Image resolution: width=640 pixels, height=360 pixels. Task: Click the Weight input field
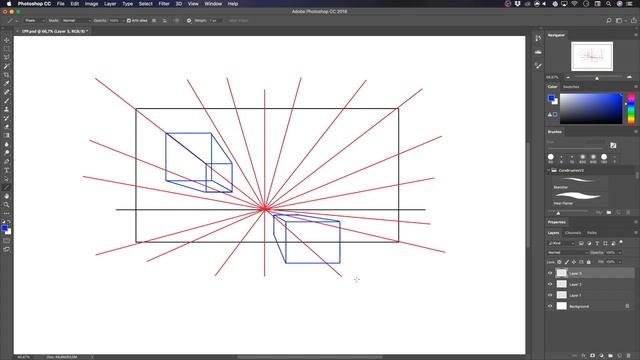[214, 20]
